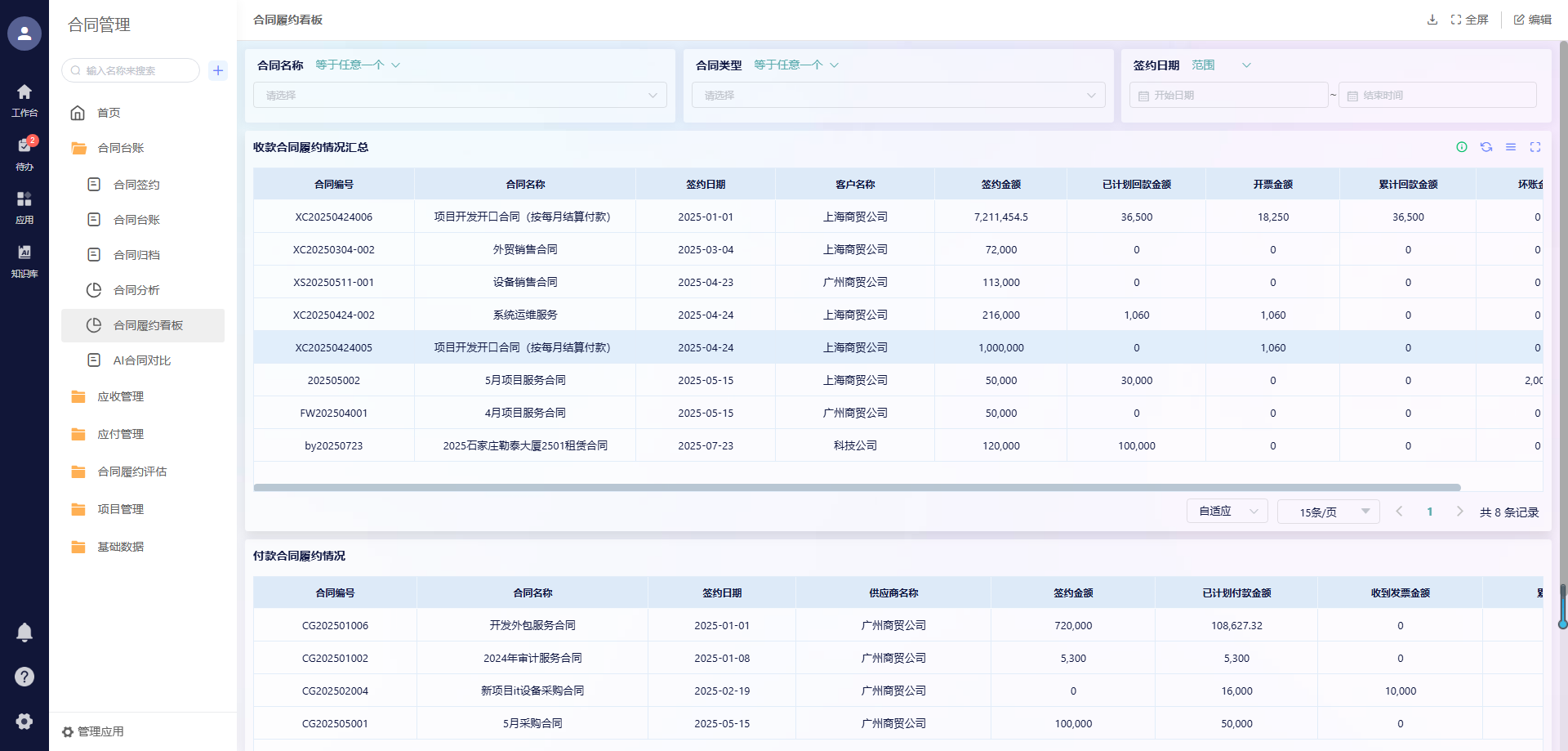Open AI合同对比 menu item
This screenshot has width=1568, height=751.
[141, 360]
